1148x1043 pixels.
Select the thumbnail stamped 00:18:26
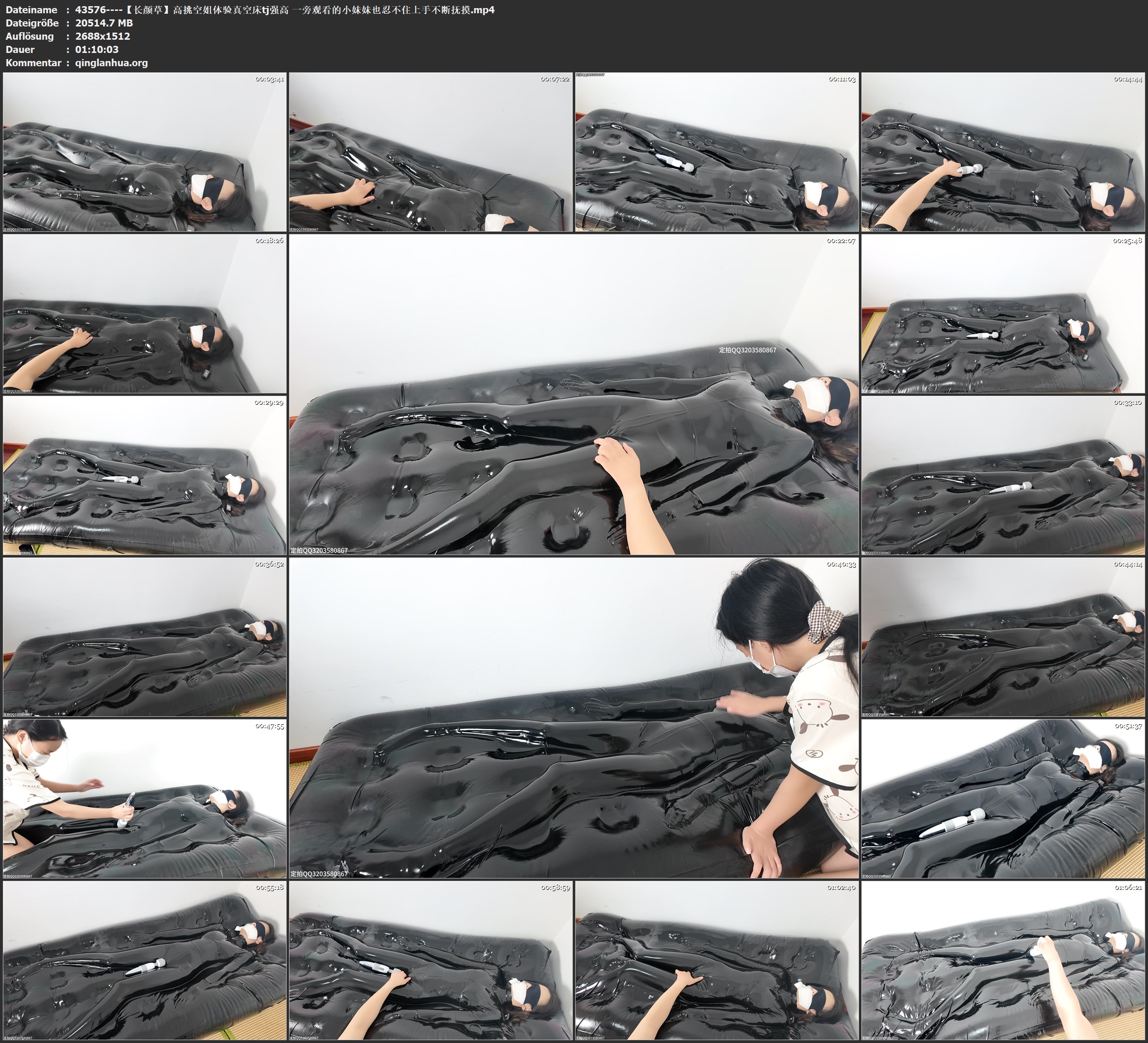[x=145, y=313]
